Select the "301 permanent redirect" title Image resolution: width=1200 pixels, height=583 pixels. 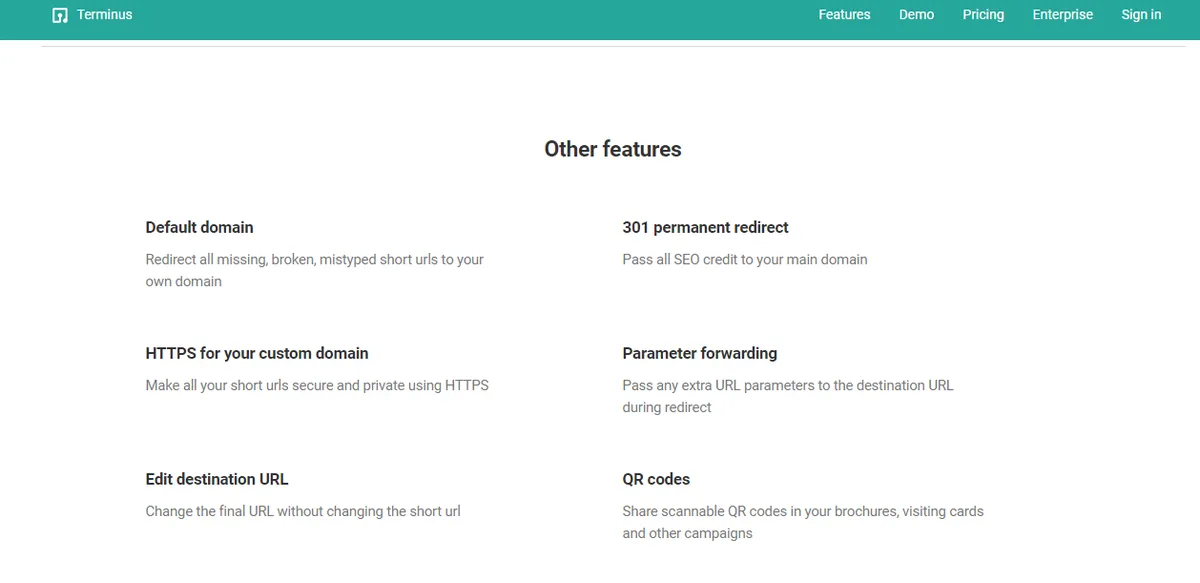point(705,227)
